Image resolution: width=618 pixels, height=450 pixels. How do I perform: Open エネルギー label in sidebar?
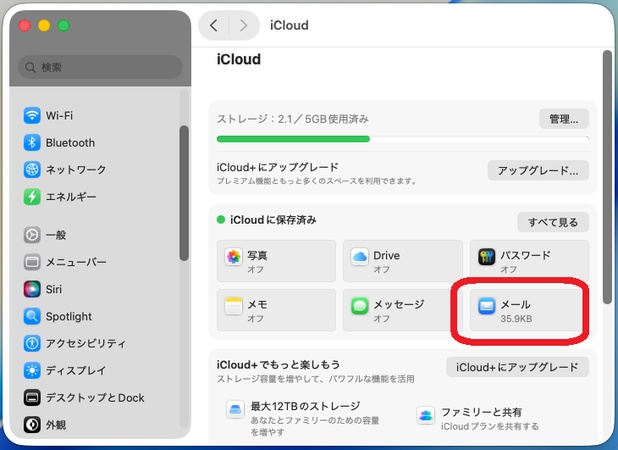71,197
